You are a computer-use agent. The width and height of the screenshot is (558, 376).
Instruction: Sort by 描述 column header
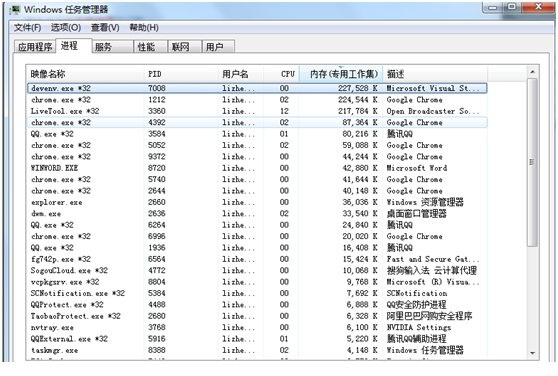click(435, 74)
